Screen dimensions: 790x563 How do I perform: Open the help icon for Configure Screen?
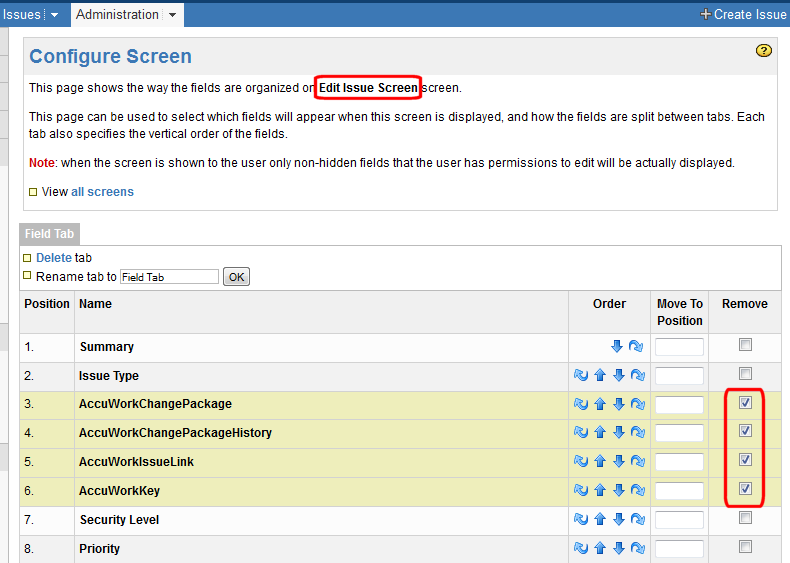click(x=764, y=51)
